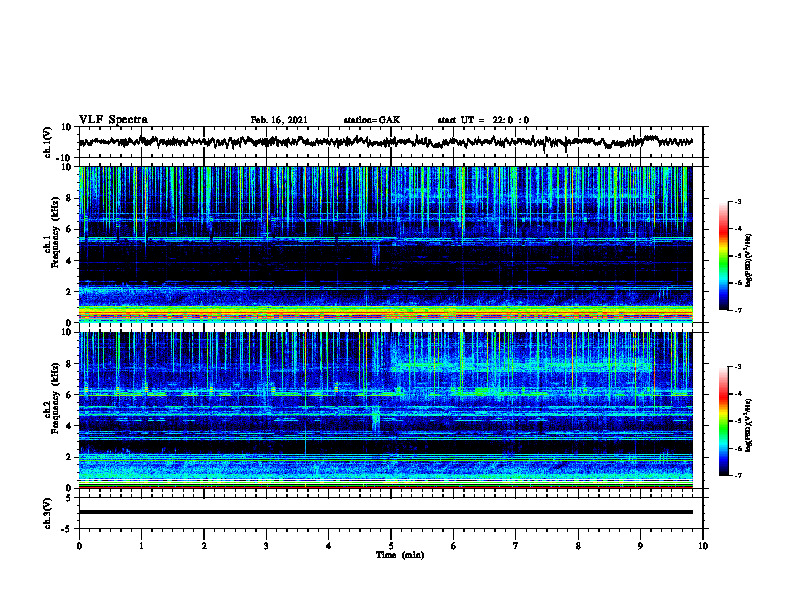Viewport: 792px width, 612px height.
Task: Click the ch.1 Frequency (kHz) axis label
Action: (x=51, y=233)
